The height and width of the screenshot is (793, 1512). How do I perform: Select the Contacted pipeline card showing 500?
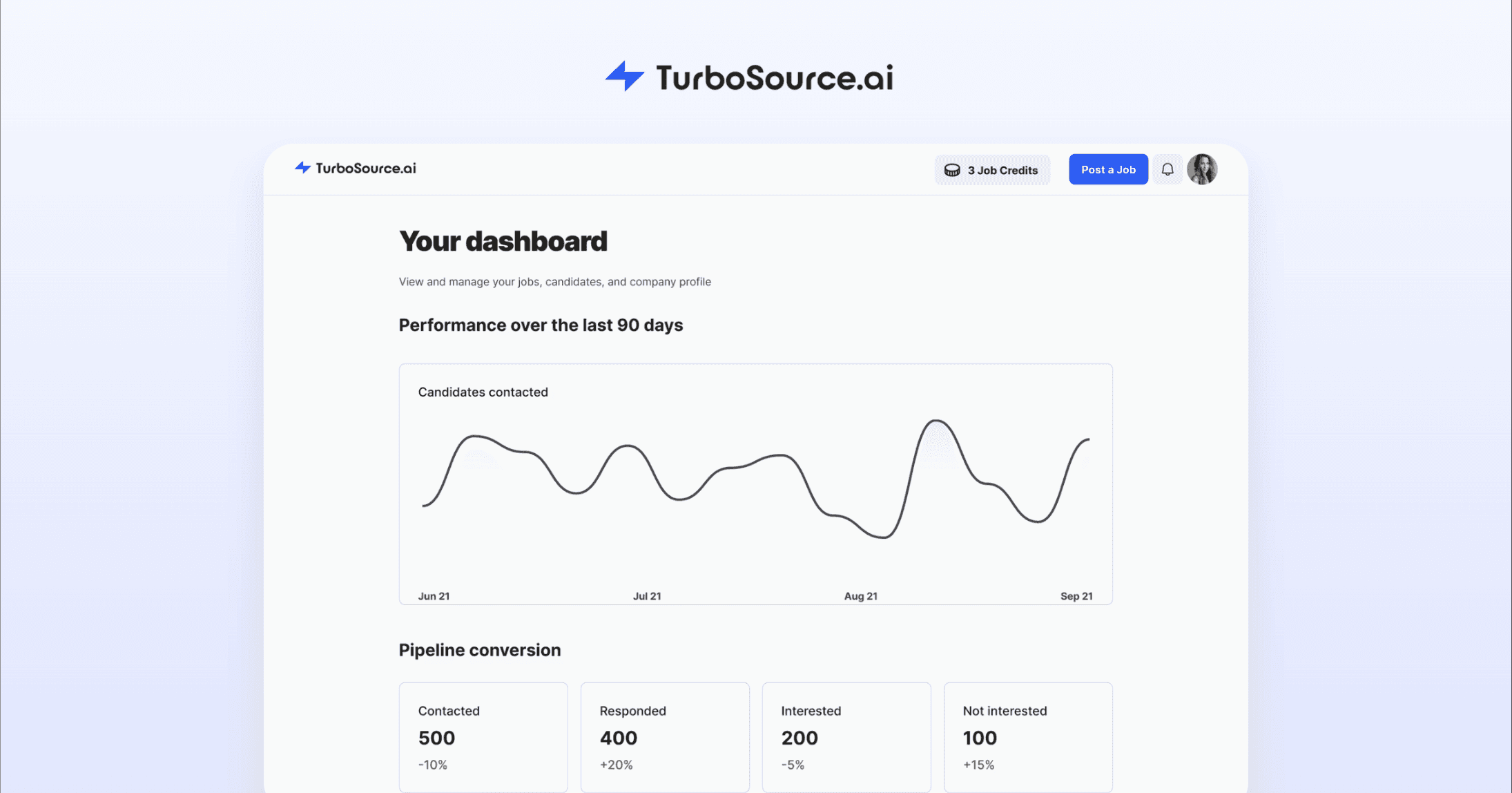(483, 737)
